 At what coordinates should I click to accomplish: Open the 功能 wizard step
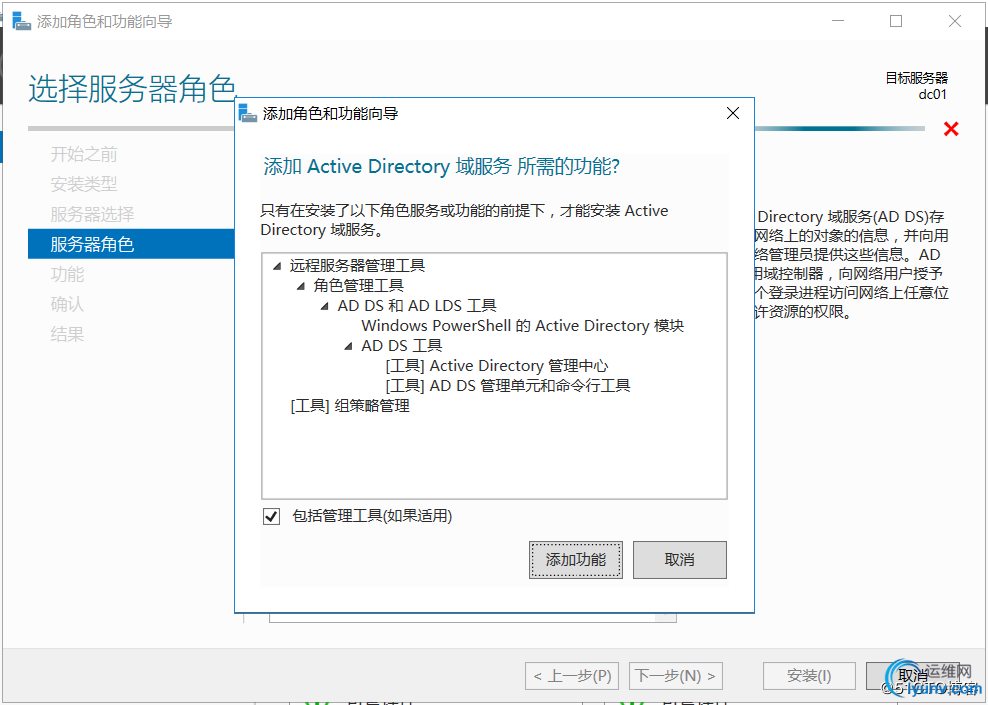click(x=67, y=274)
